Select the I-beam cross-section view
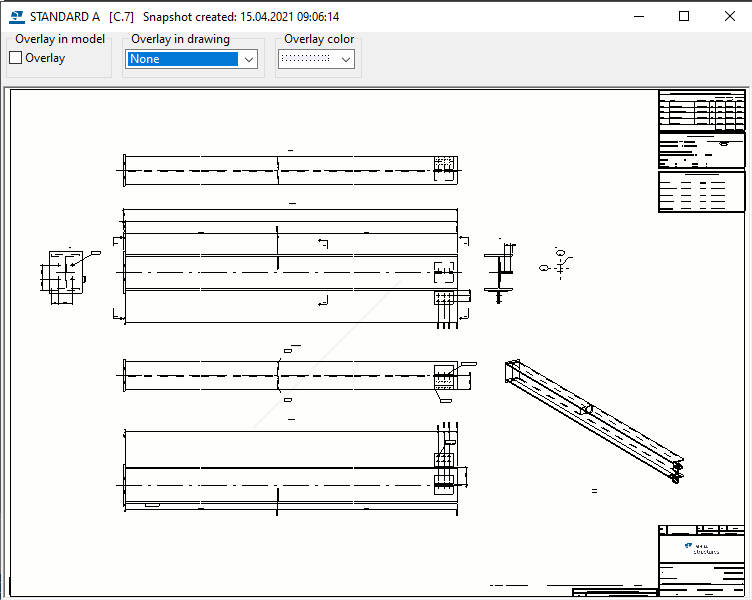This screenshot has width=752, height=600. pyautogui.click(x=499, y=270)
